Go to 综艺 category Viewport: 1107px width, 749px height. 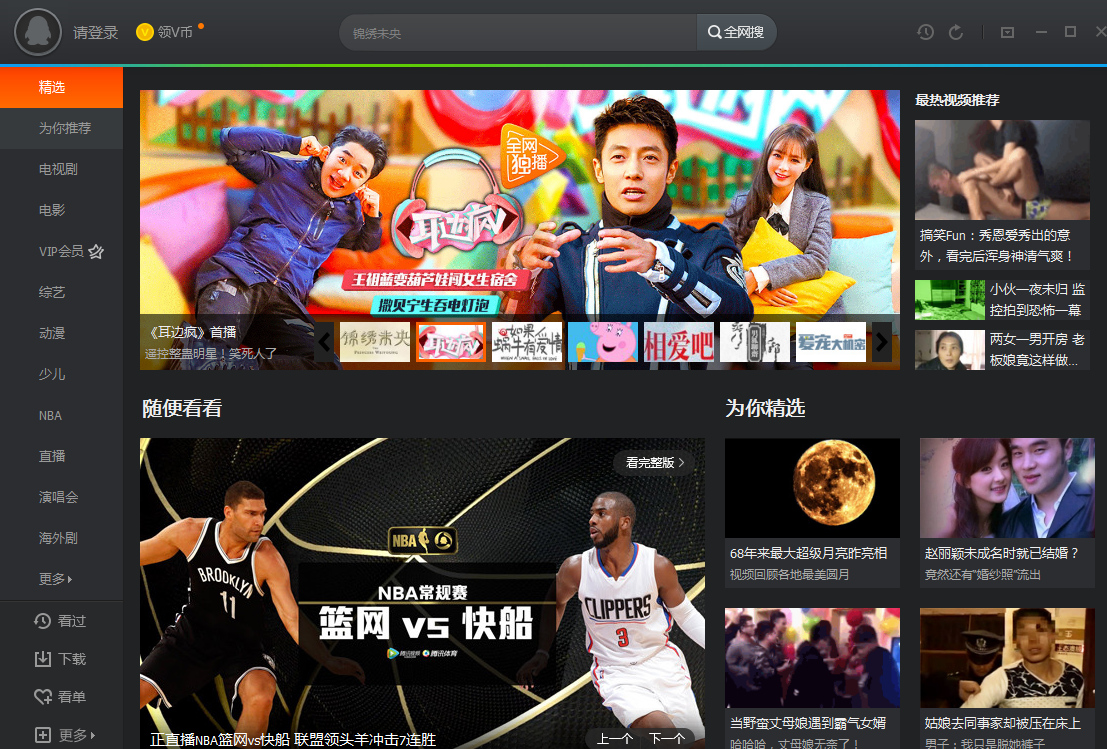coord(61,292)
